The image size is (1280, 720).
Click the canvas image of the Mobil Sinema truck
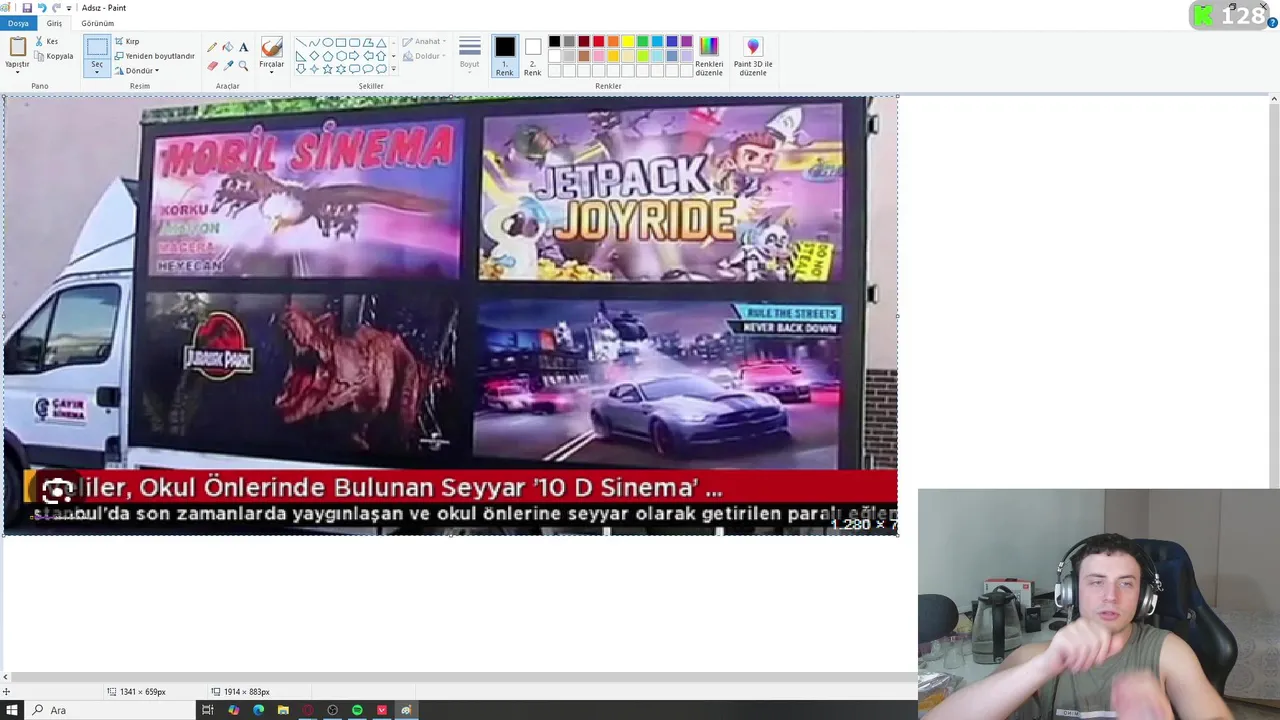pos(450,315)
